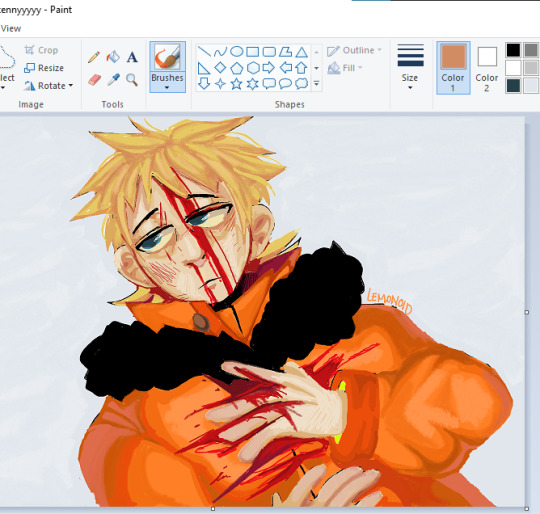540x514 pixels.
Task: Select the Diamond shape
Action: tap(220, 68)
